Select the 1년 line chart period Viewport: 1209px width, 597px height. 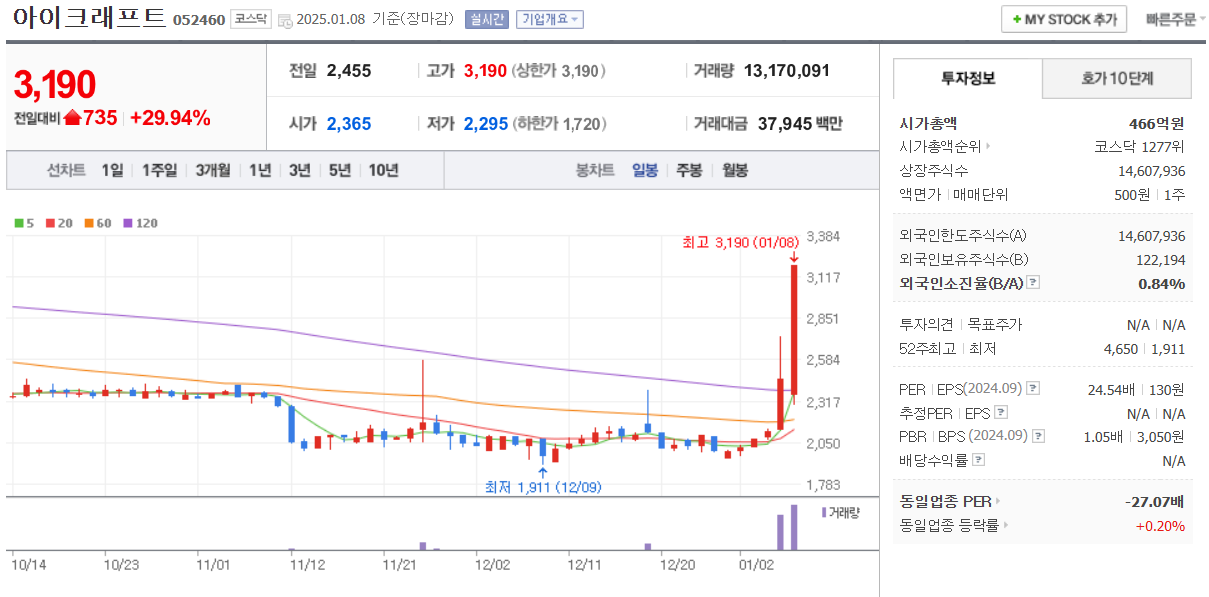coord(260,170)
